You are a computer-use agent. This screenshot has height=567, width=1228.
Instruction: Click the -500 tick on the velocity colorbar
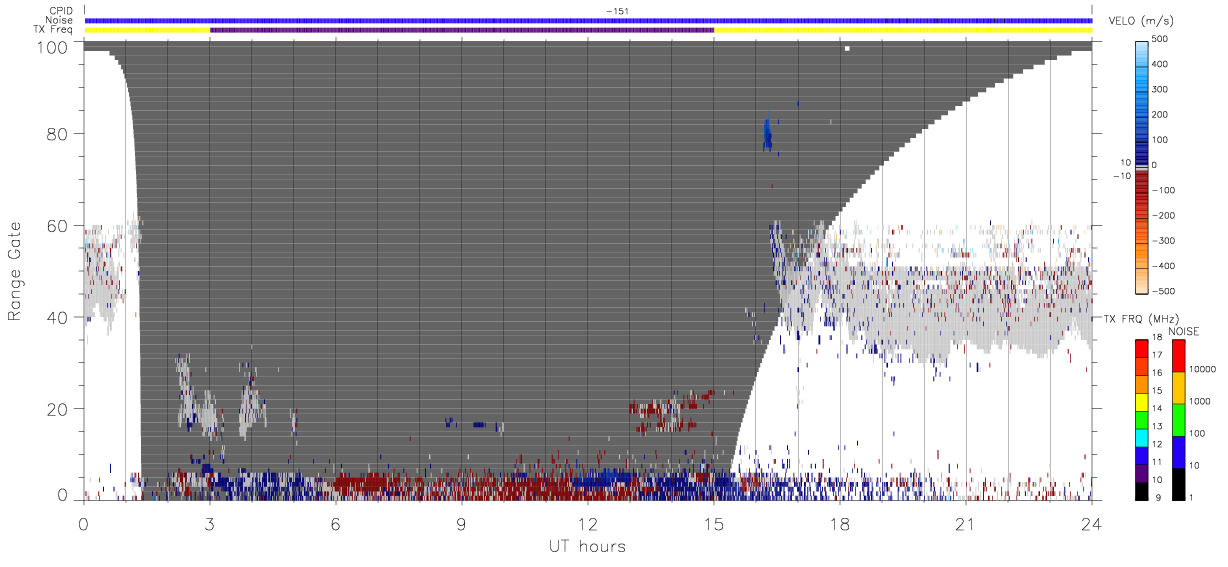(1161, 291)
